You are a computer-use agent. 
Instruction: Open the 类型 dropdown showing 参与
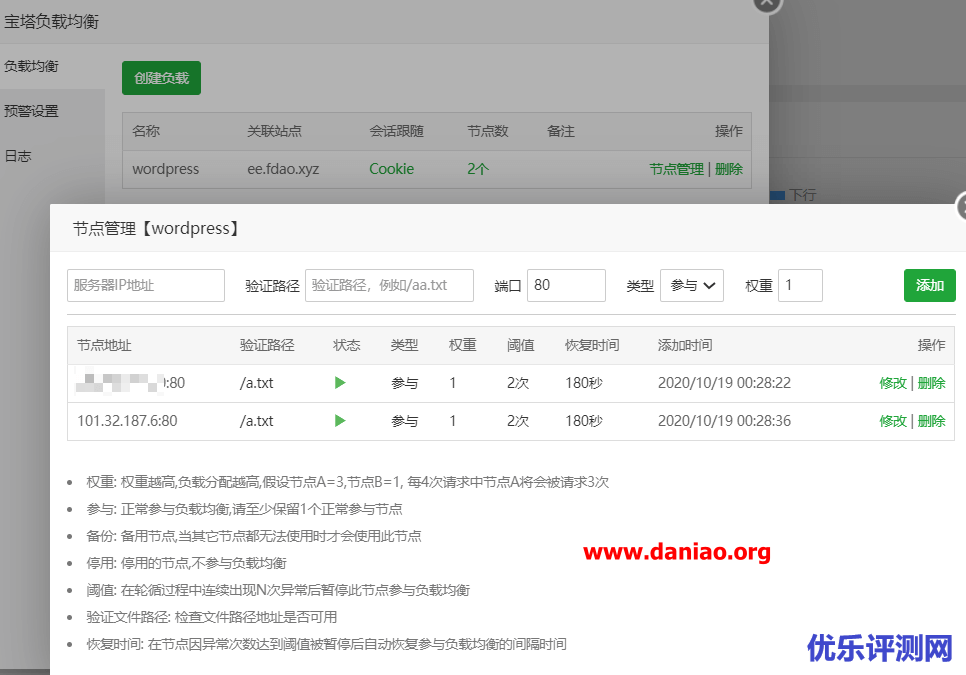pos(691,285)
